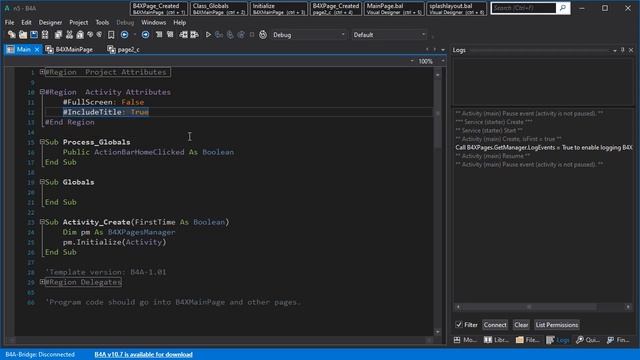This screenshot has width=640, height=360.
Task: Click the Increase indent toolbar icon
Action: point(194,35)
